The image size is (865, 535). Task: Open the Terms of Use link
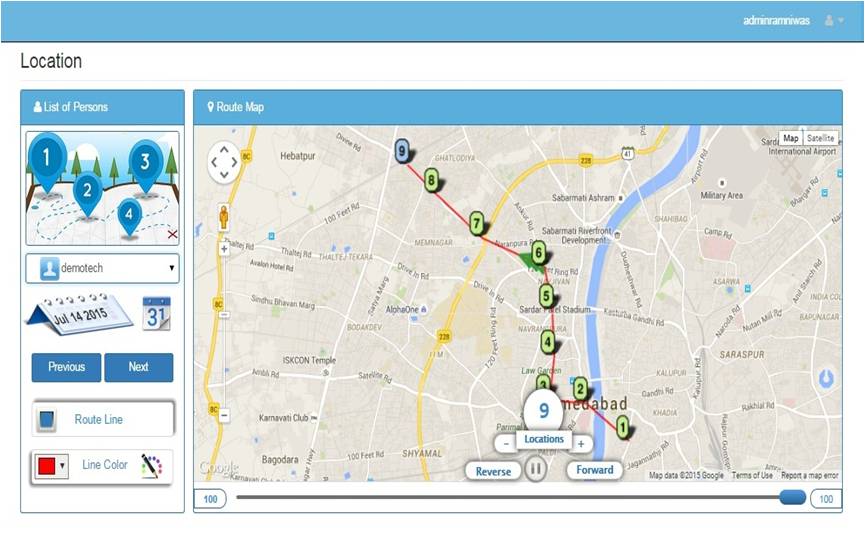752,475
